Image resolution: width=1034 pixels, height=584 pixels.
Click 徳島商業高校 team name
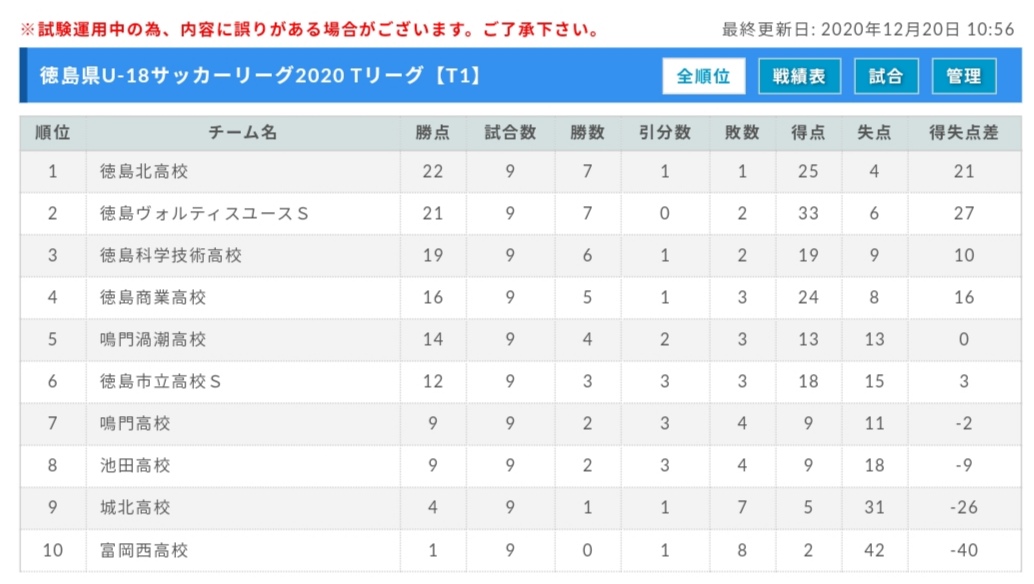(153, 297)
